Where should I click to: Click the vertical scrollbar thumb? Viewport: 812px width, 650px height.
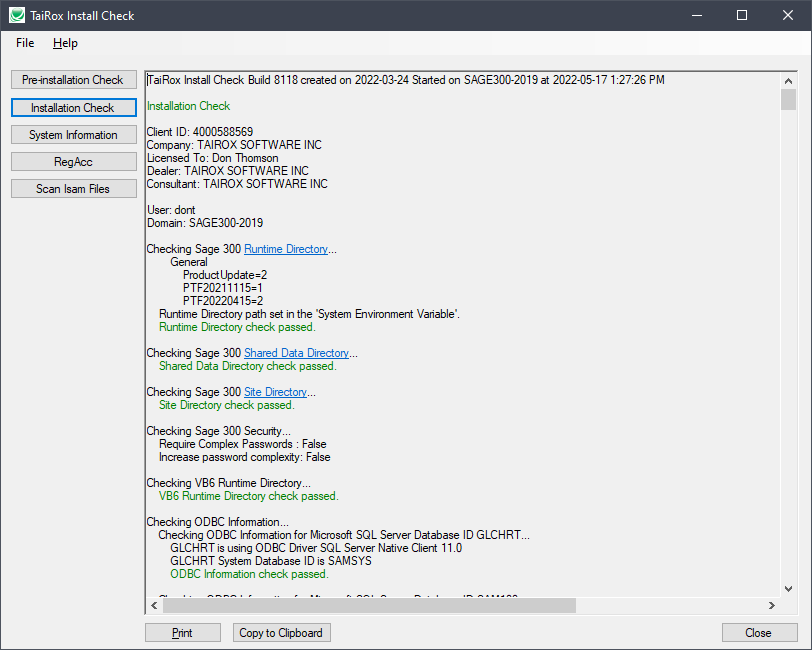788,99
